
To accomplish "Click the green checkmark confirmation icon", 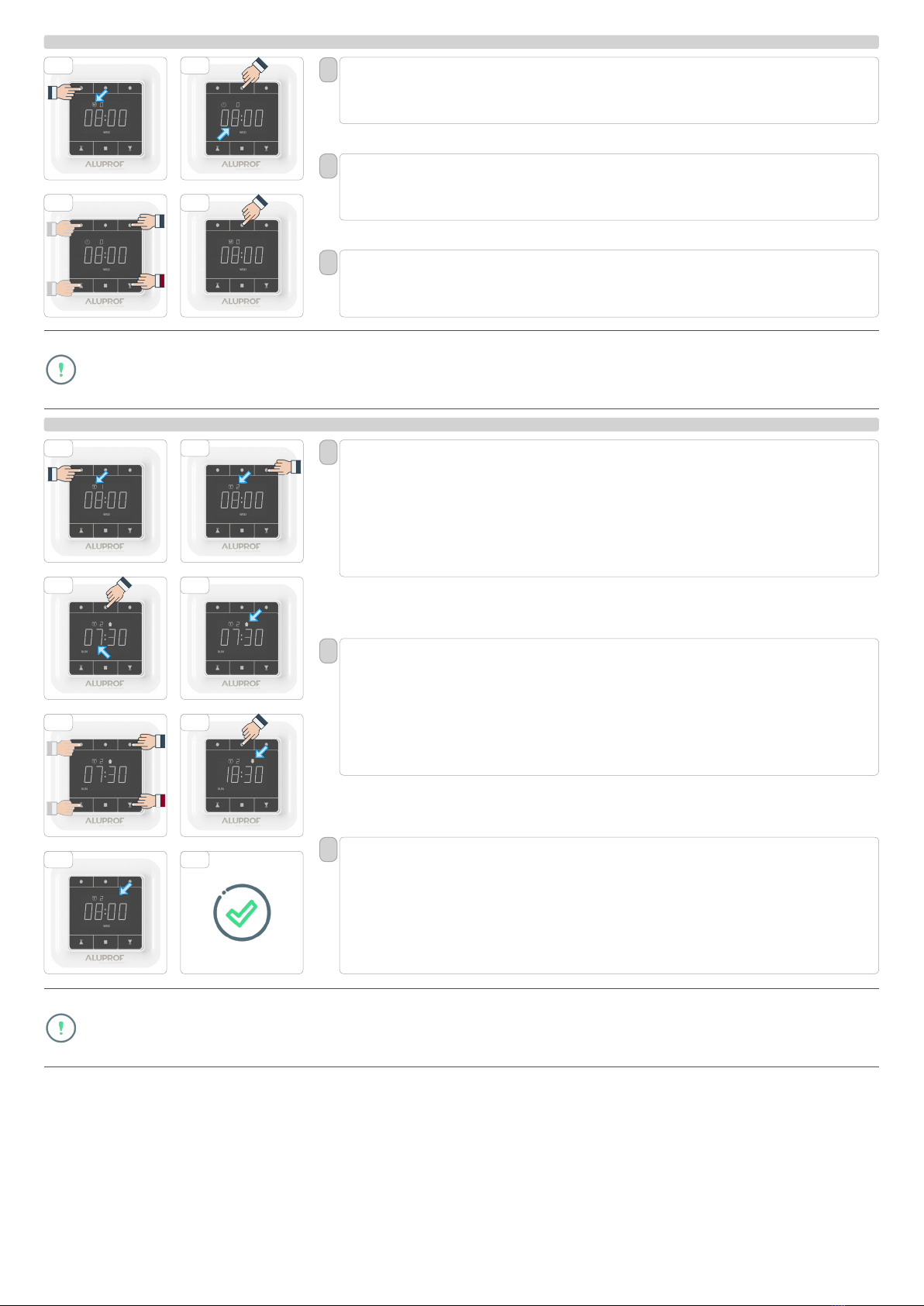I will click(241, 914).
